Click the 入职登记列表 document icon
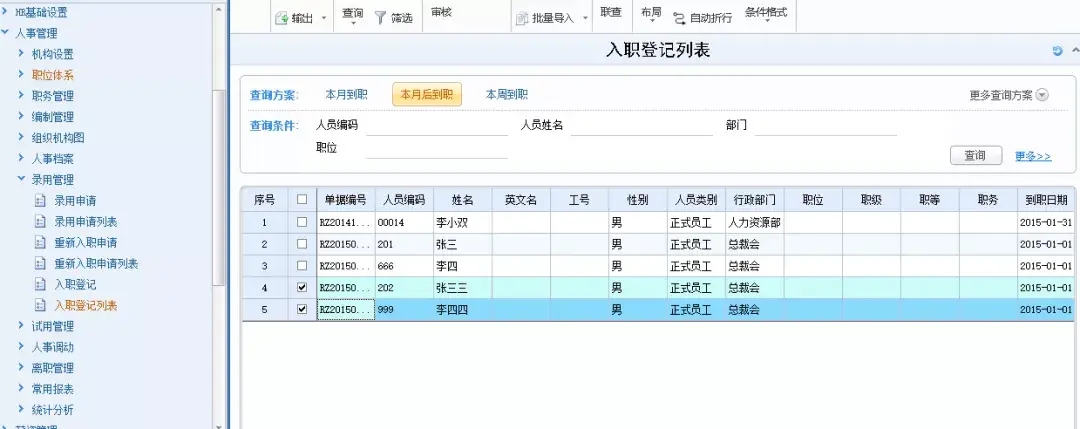The image size is (1080, 429). 40,305
